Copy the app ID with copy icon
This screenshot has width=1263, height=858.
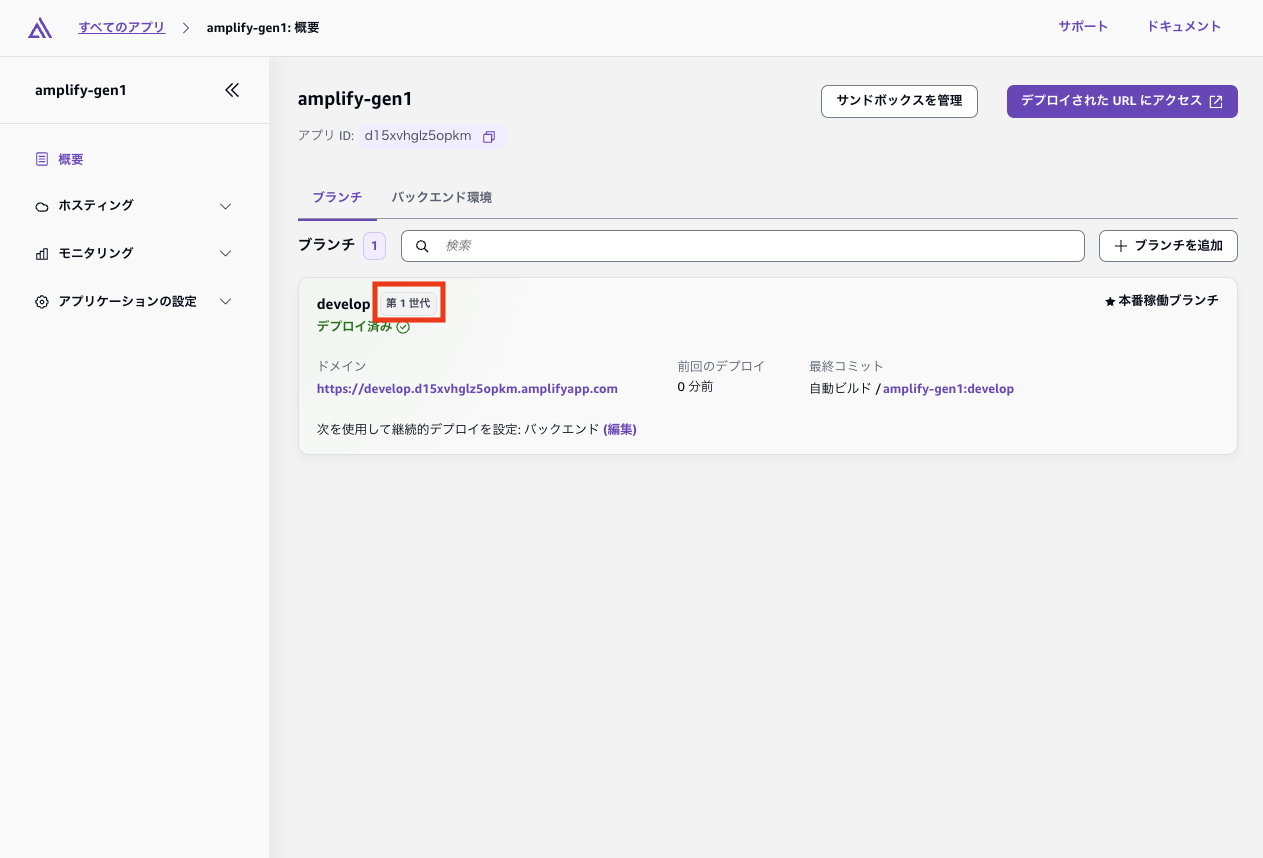pos(489,137)
